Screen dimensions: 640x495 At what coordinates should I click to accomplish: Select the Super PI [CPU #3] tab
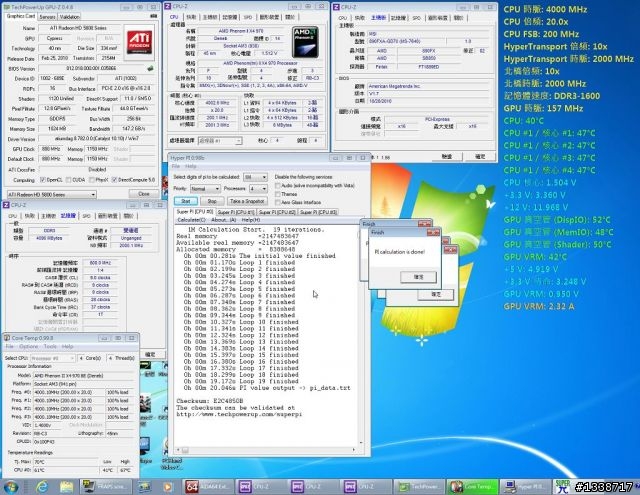point(318,212)
